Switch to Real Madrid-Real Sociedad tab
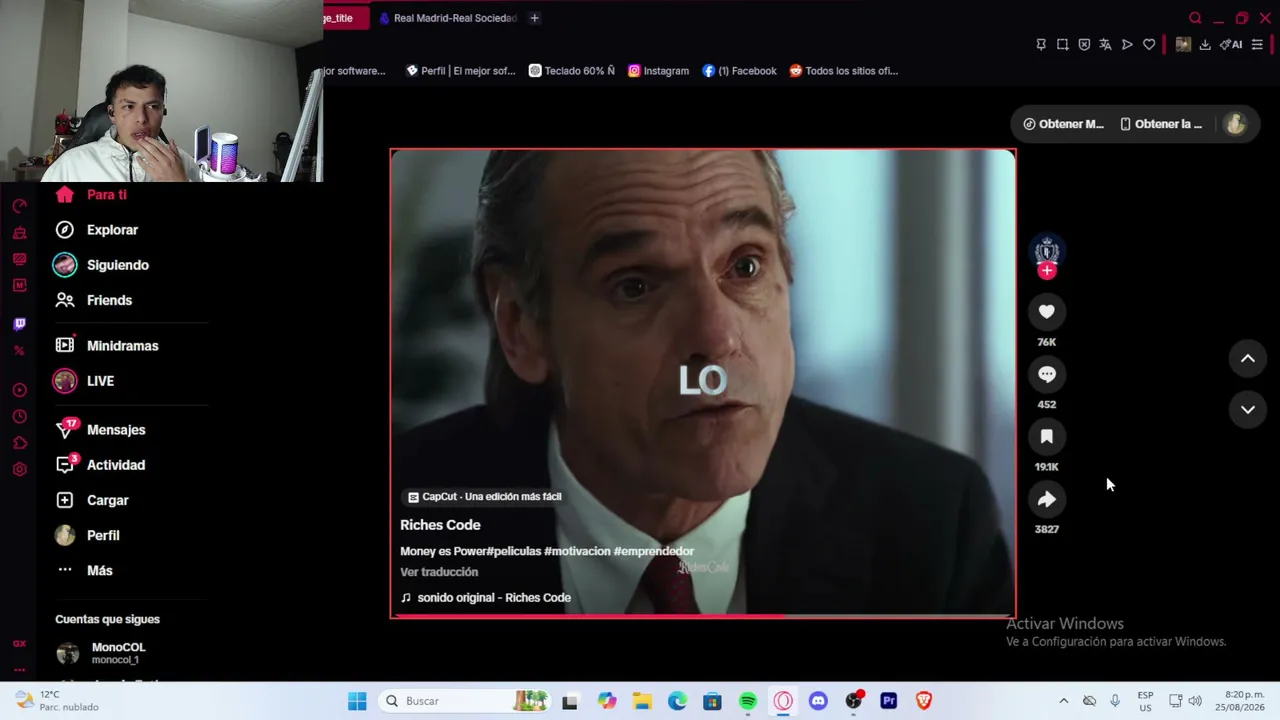Image resolution: width=1280 pixels, height=720 pixels. click(447, 18)
